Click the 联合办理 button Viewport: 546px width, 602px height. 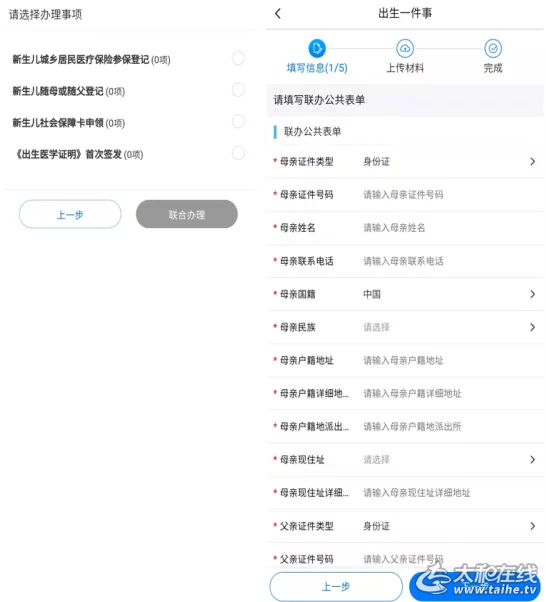tap(187, 214)
